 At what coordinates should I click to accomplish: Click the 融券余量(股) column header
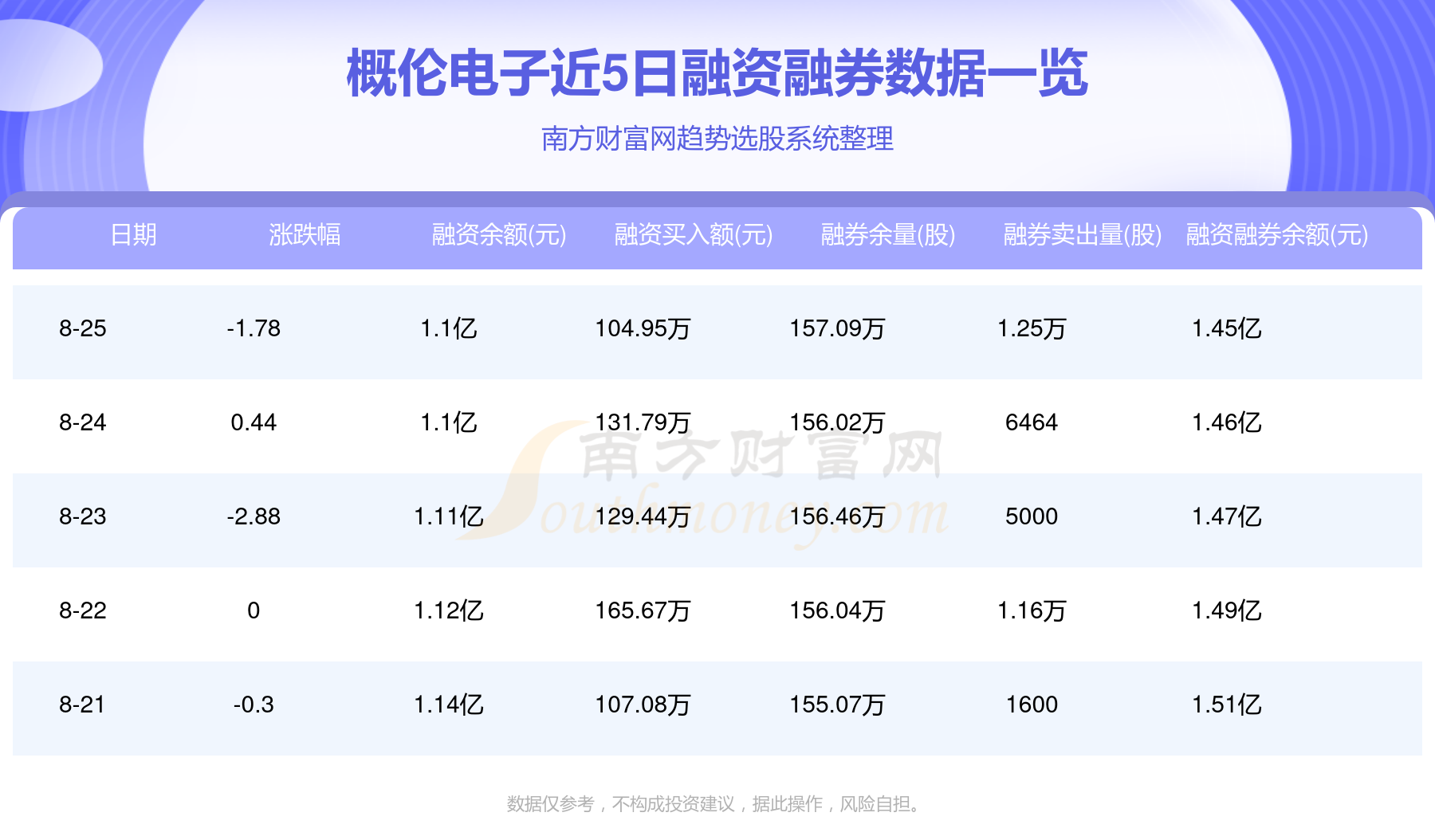click(x=888, y=235)
